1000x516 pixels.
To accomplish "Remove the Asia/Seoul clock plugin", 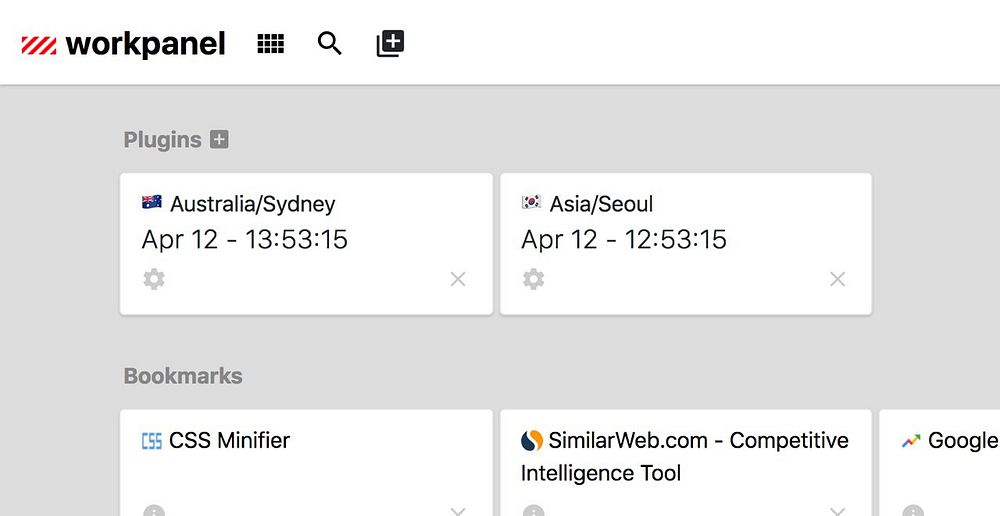I will [x=838, y=279].
